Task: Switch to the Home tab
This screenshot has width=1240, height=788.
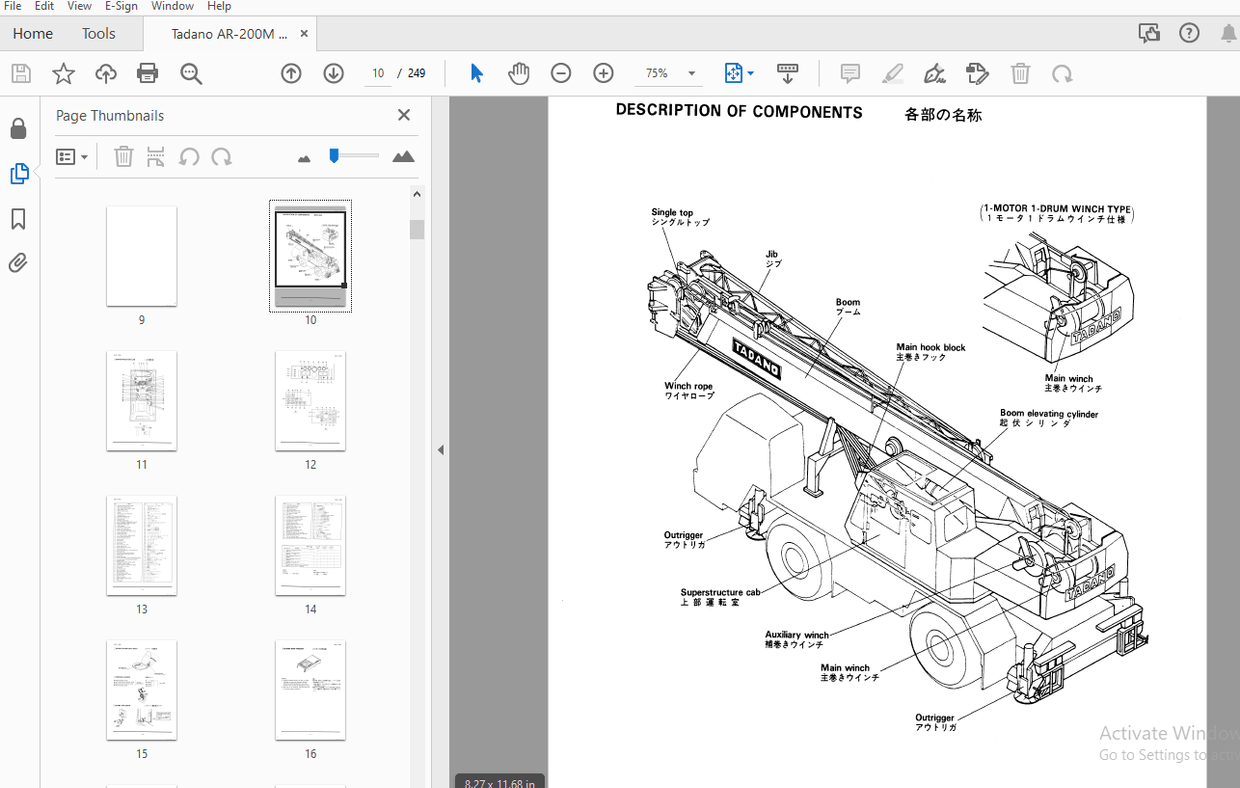Action: 32,33
